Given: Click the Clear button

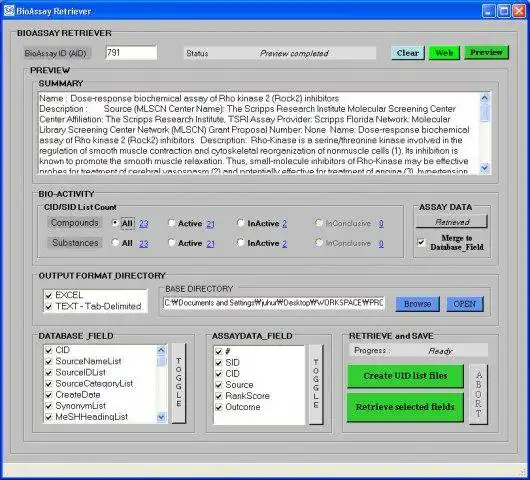Looking at the screenshot, I should pos(408,53).
